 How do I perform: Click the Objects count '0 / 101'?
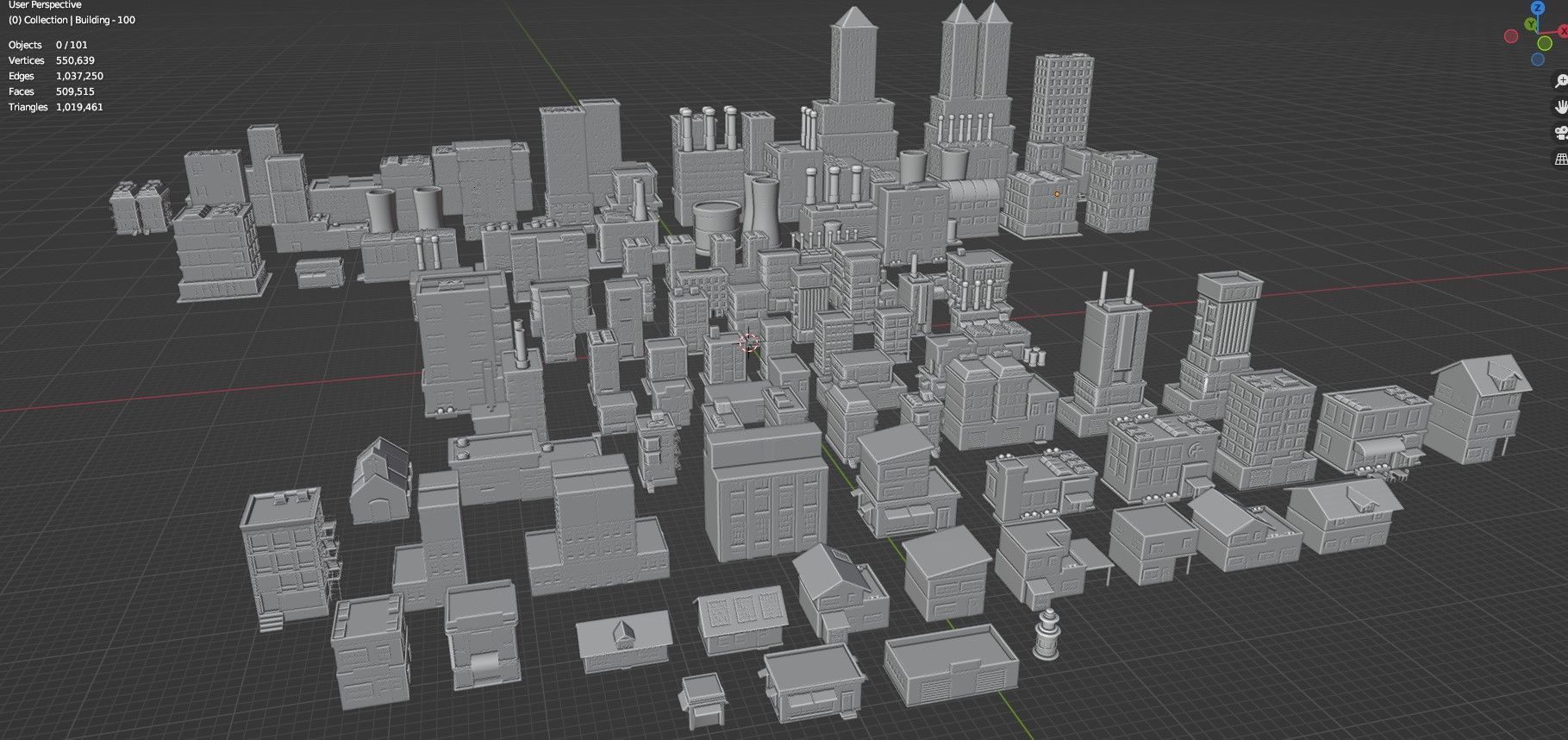coord(72,45)
